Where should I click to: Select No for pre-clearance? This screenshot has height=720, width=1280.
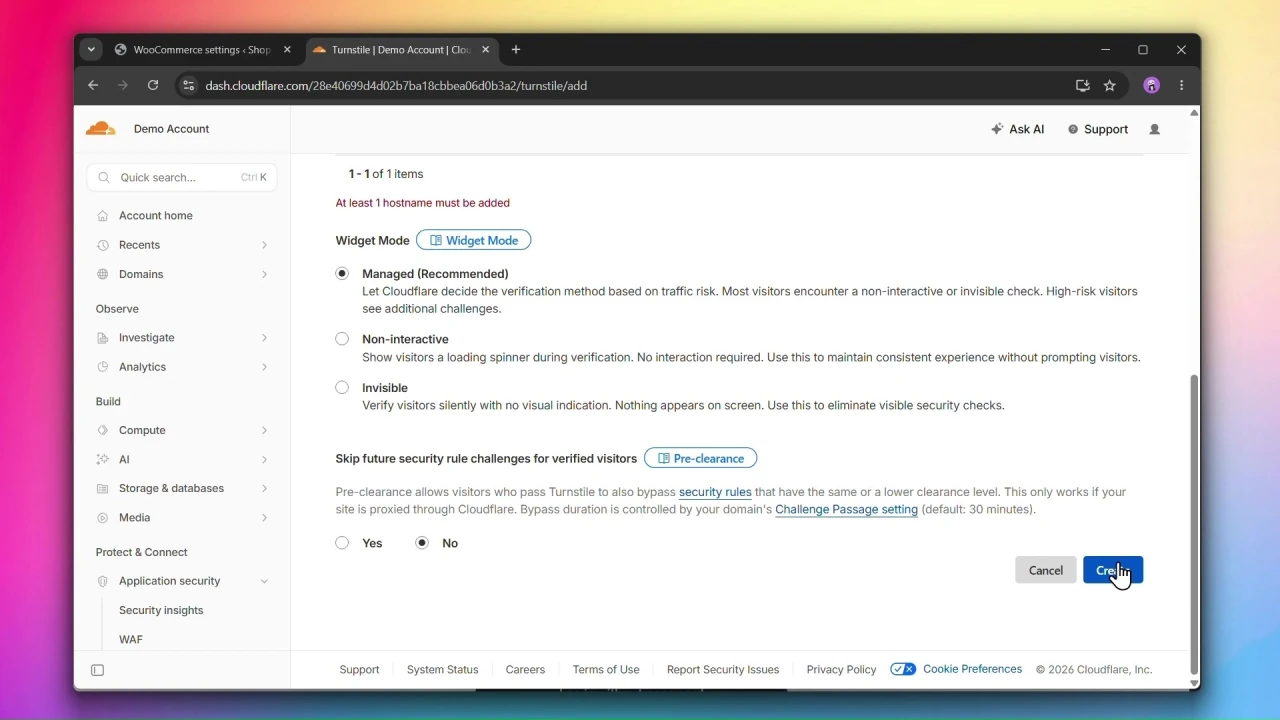click(x=422, y=543)
